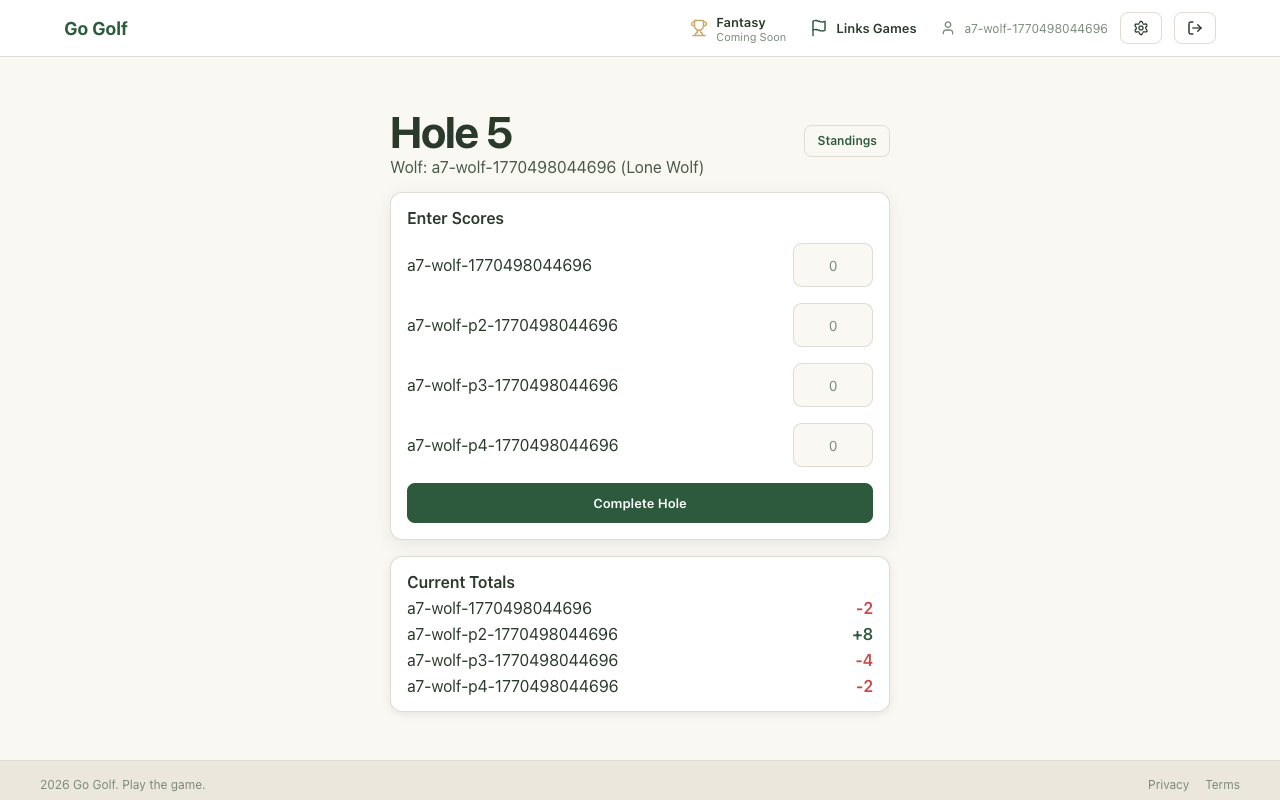Focus the score field for a7-wolf-1770498044696
The height and width of the screenshot is (800, 1280).
(833, 266)
